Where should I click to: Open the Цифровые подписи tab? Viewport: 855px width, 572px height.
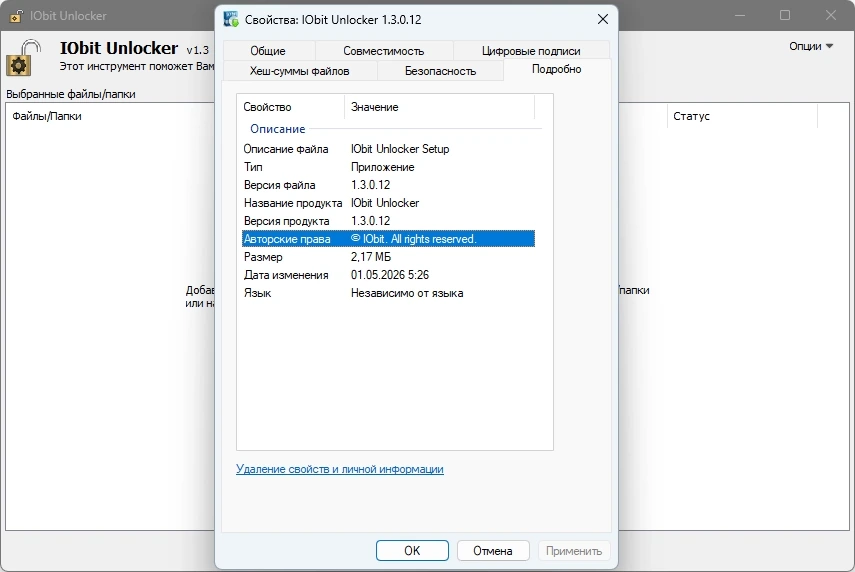(x=531, y=51)
